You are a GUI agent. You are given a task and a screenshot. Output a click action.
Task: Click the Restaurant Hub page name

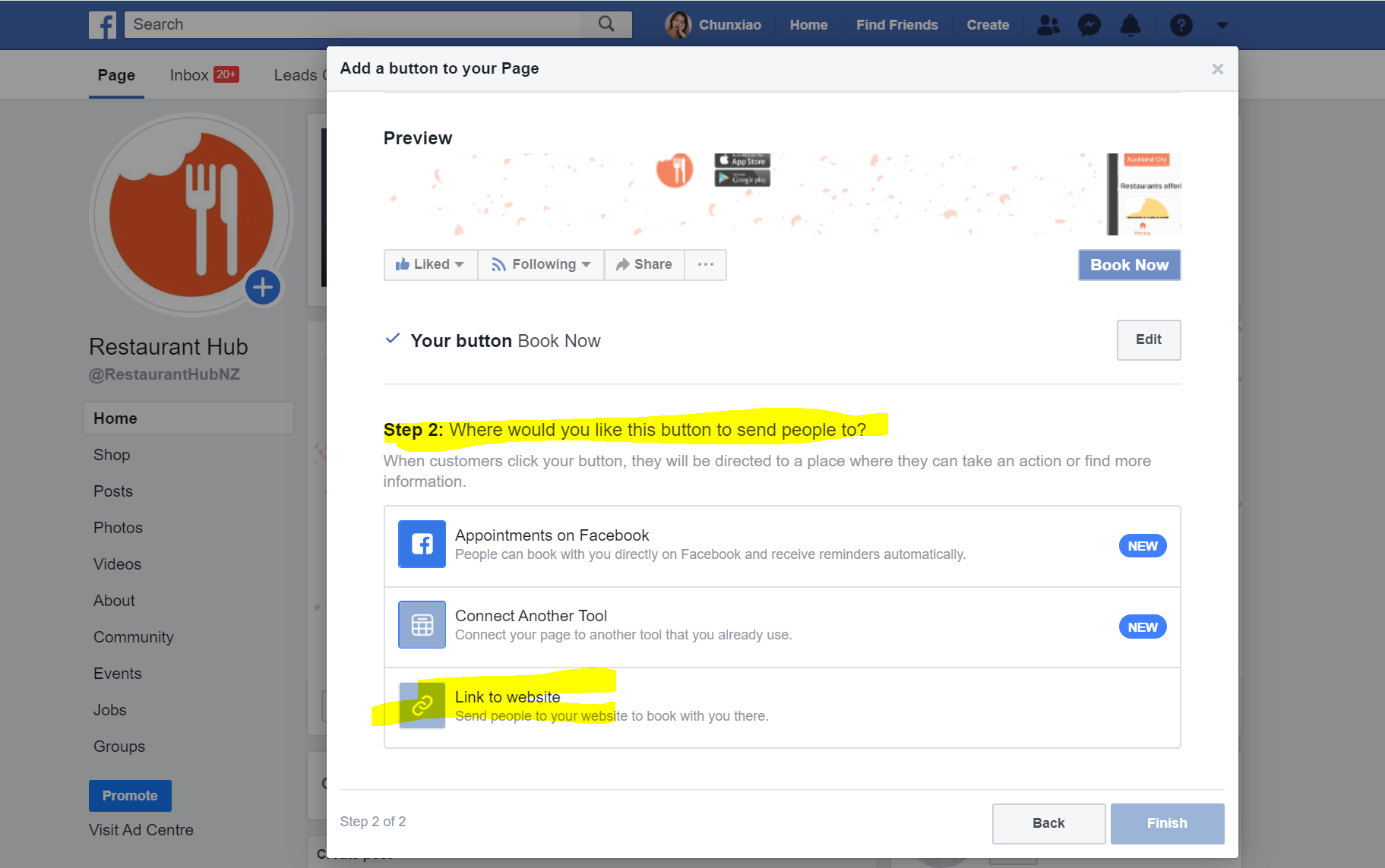(169, 347)
